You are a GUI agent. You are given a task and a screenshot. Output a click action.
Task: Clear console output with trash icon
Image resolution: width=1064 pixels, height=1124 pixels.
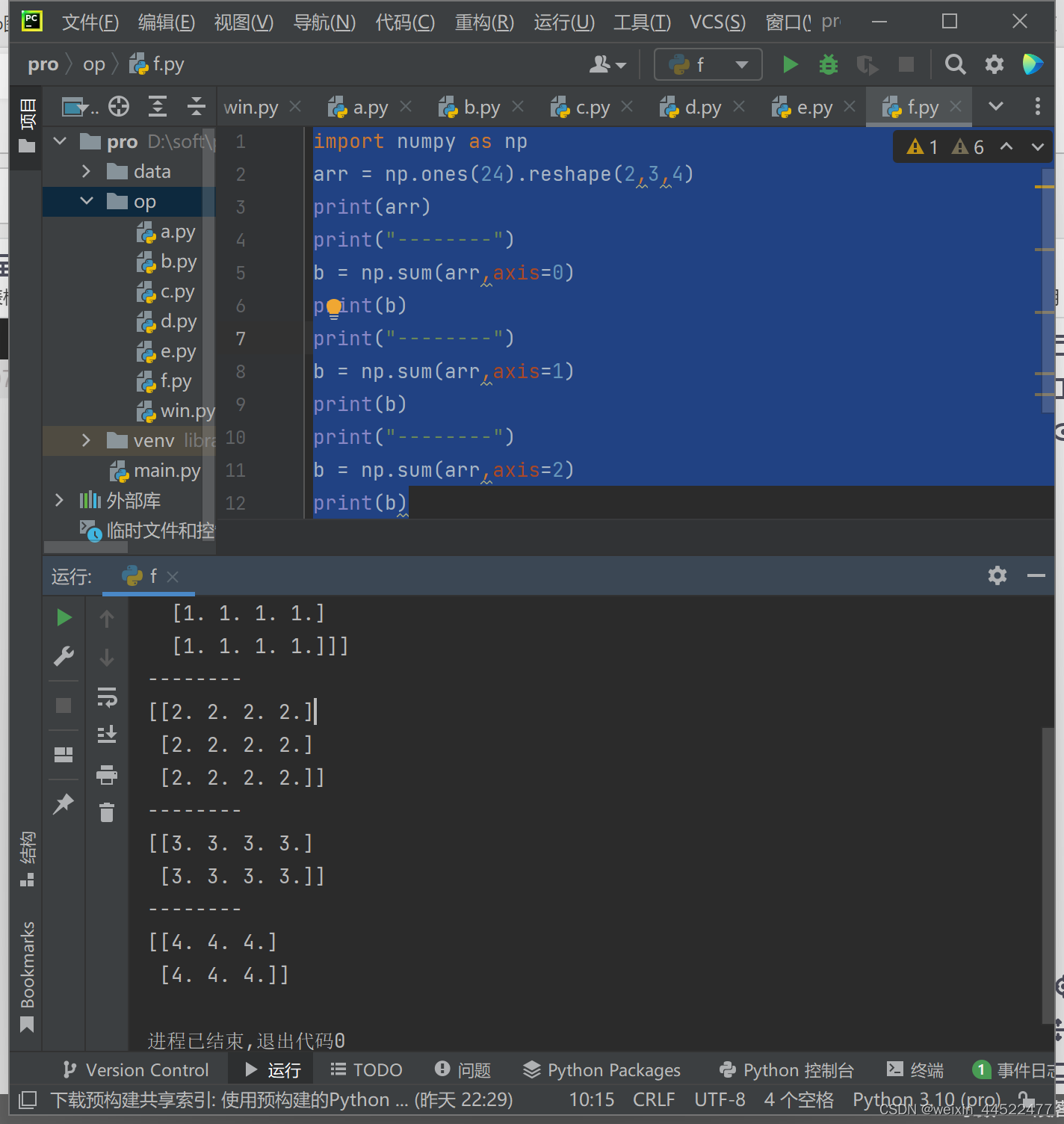pos(107,812)
